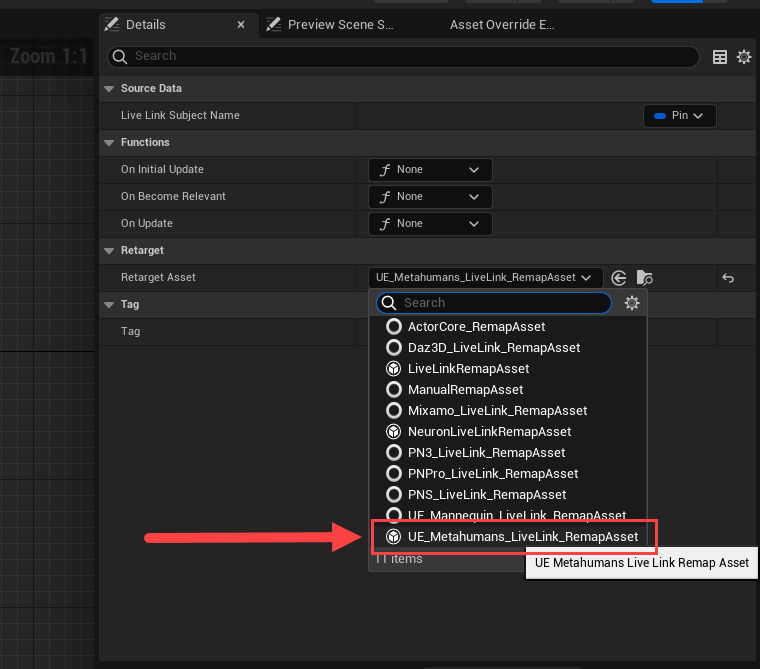Click the ActorCore_RemapAsset circle icon

[394, 327]
